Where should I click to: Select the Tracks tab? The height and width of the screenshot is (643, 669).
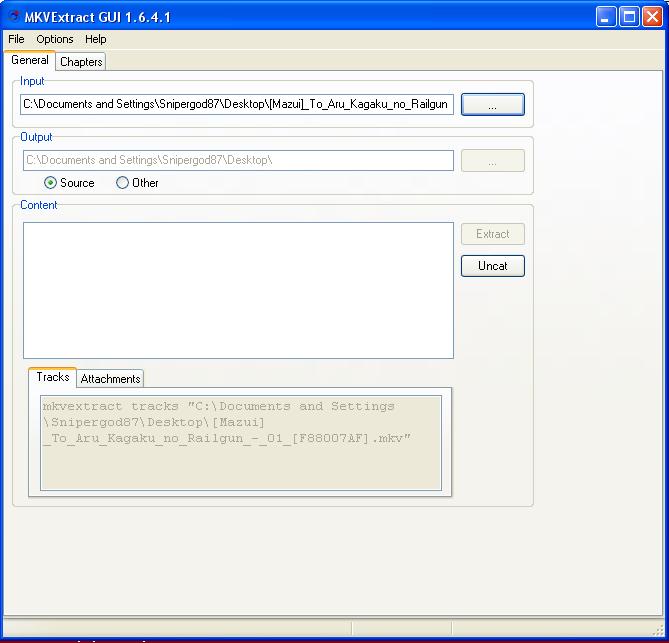[x=52, y=377]
